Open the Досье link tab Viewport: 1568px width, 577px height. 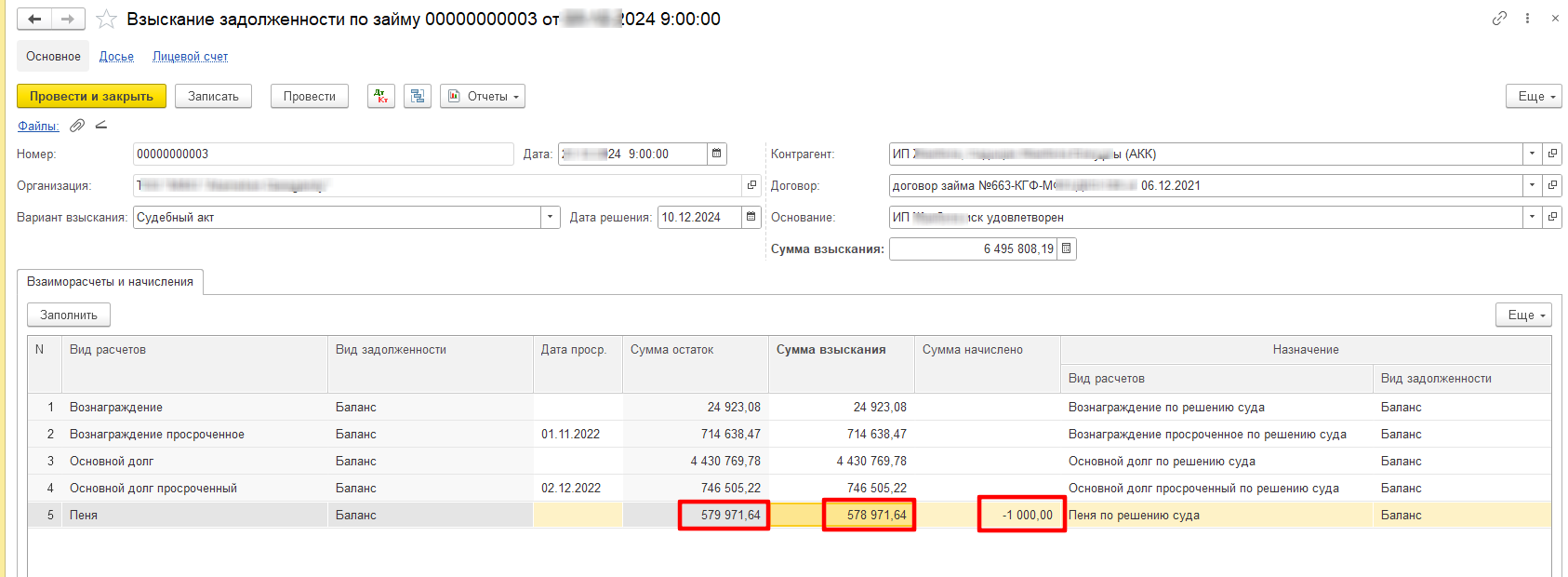pos(116,56)
